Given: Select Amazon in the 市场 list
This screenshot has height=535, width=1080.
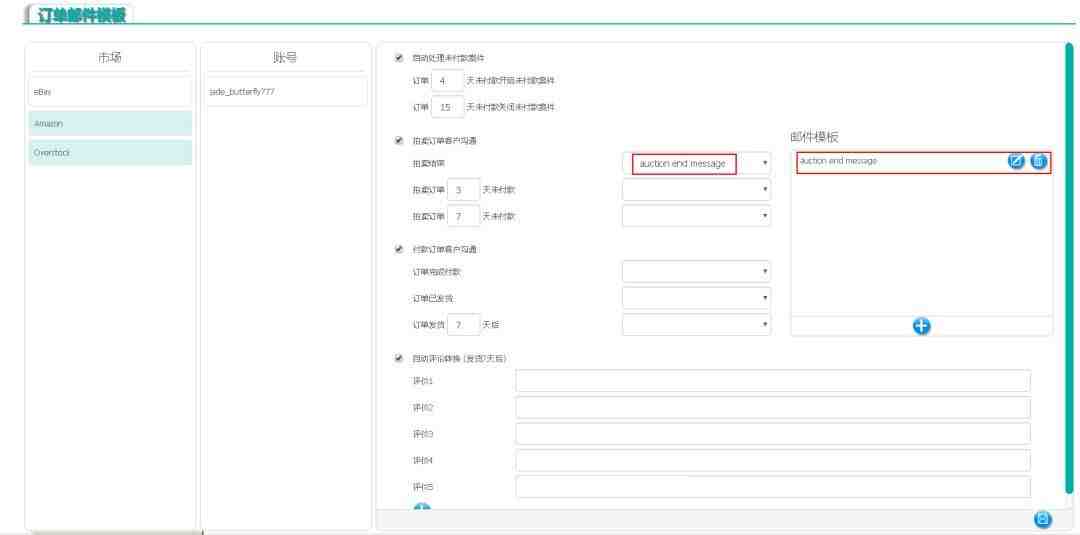Looking at the screenshot, I should pyautogui.click(x=110, y=124).
